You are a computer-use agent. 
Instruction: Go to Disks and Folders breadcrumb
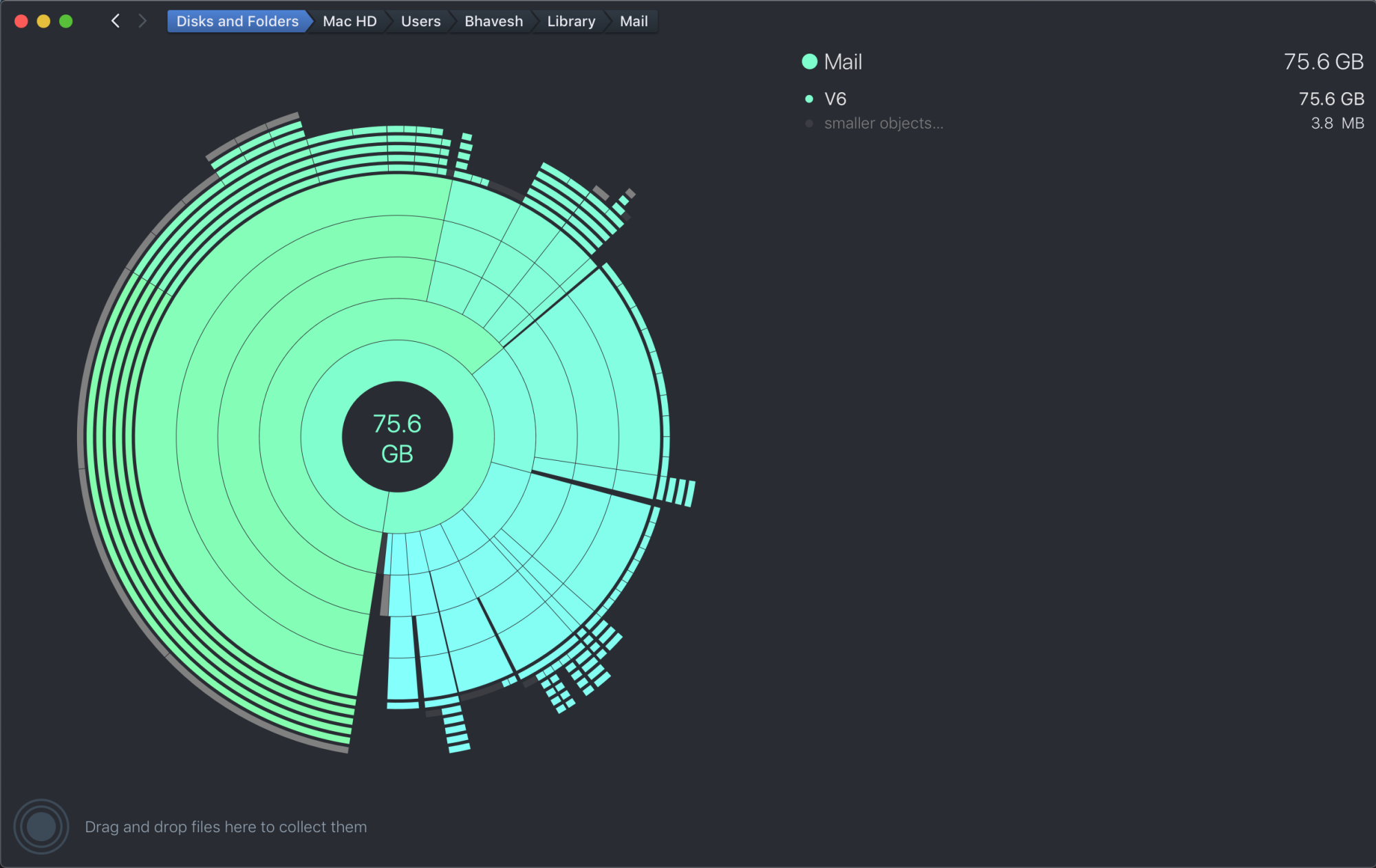tap(237, 21)
